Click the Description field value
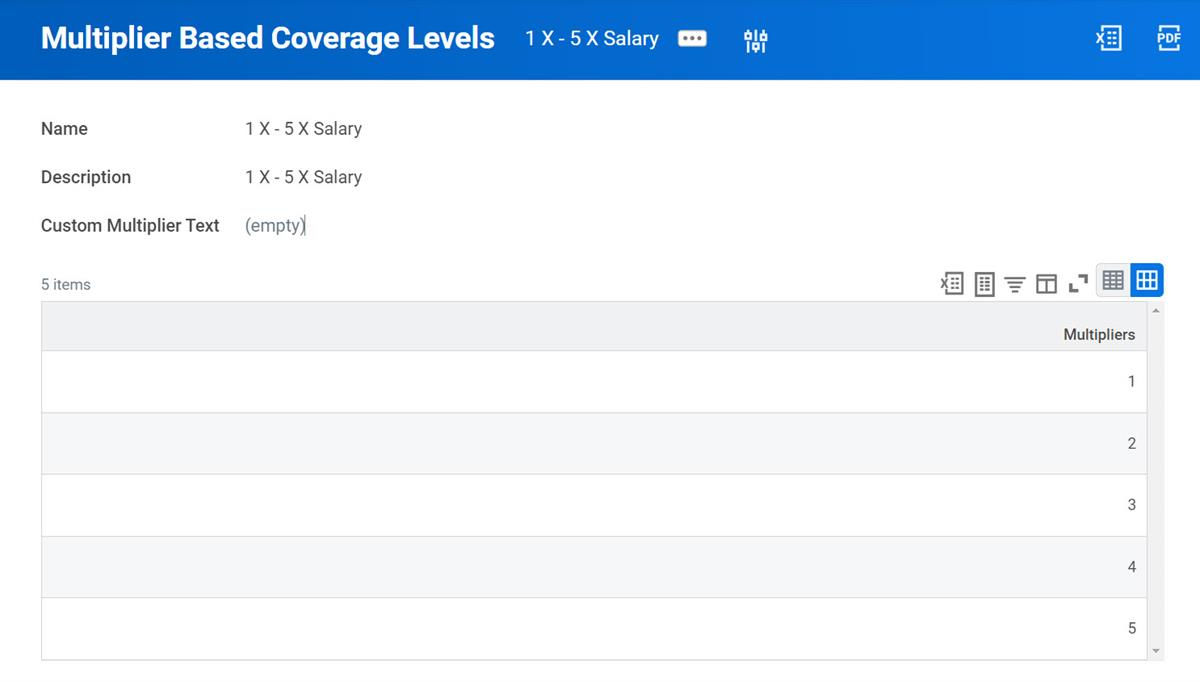The height and width of the screenshot is (682, 1200). point(303,177)
